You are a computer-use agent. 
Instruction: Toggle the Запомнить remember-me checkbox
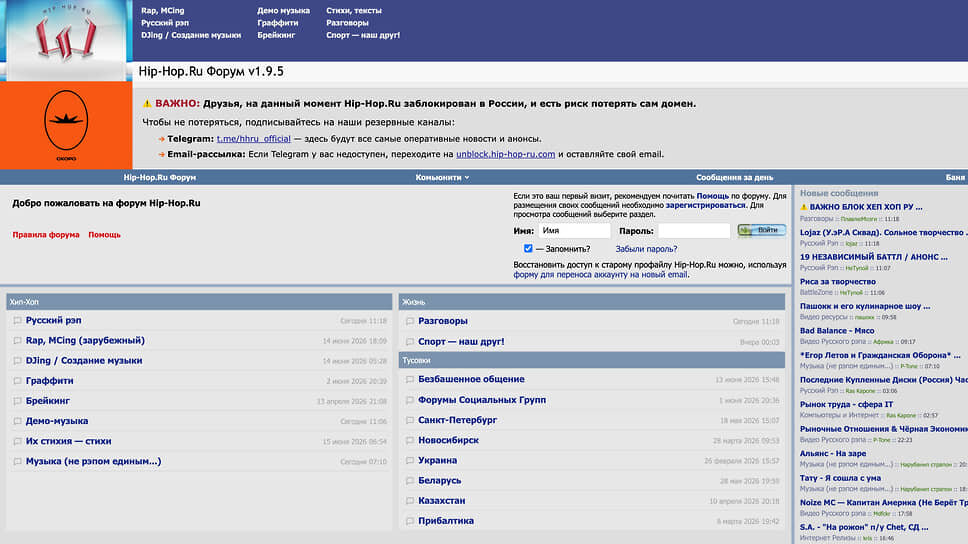[x=528, y=248]
